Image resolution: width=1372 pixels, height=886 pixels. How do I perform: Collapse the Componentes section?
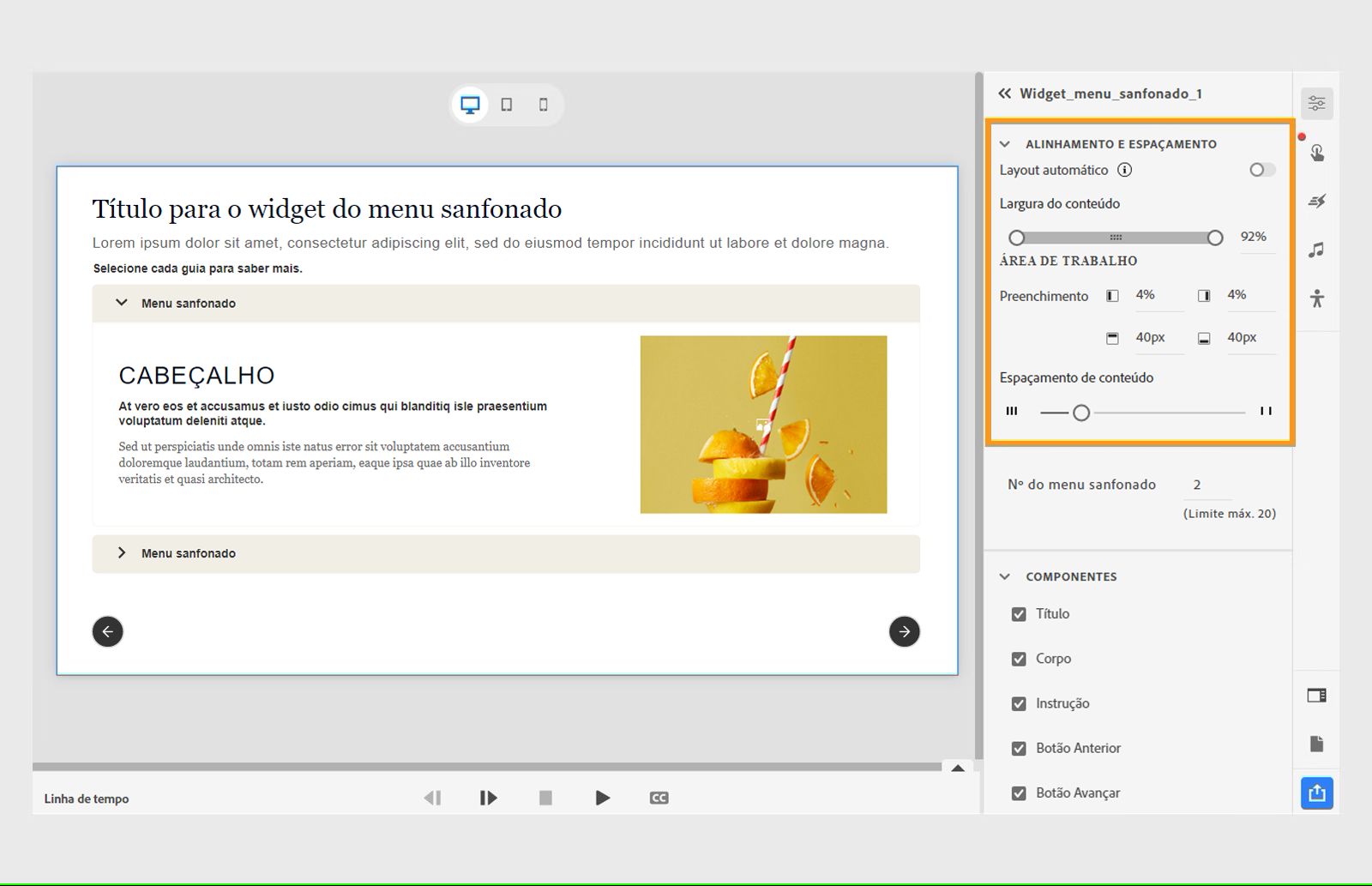tap(1003, 576)
